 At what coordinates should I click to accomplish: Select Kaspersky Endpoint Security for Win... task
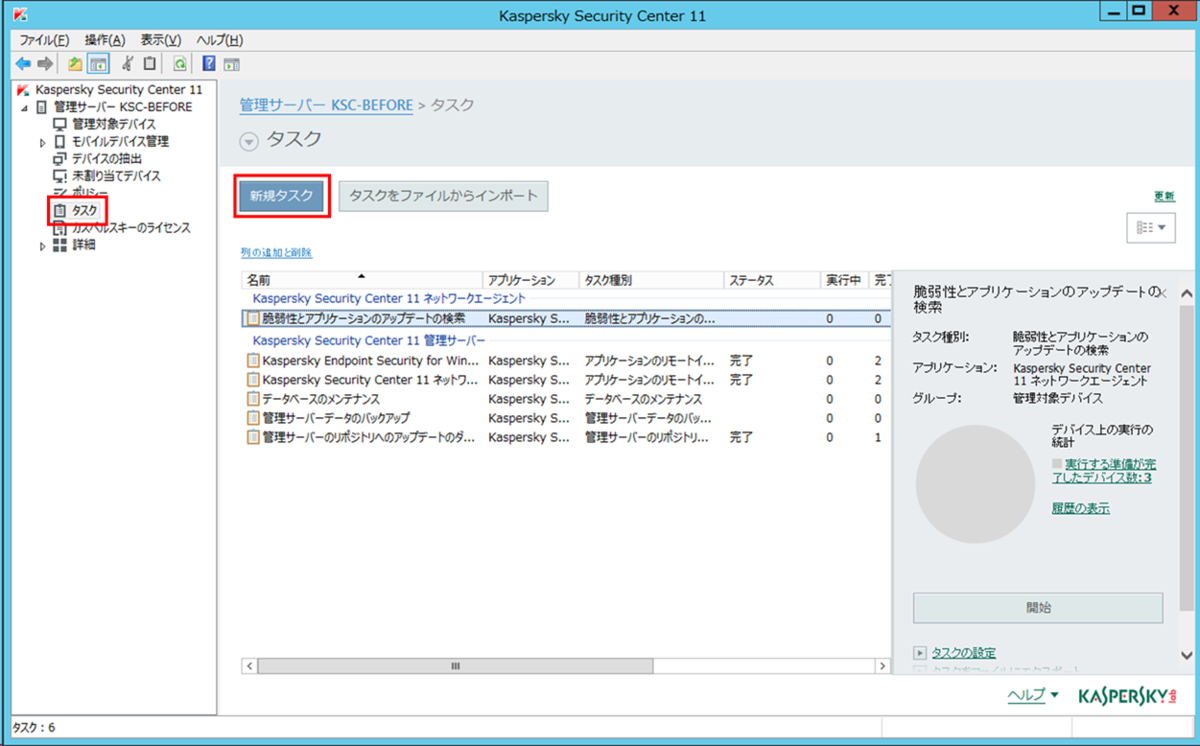click(x=566, y=360)
